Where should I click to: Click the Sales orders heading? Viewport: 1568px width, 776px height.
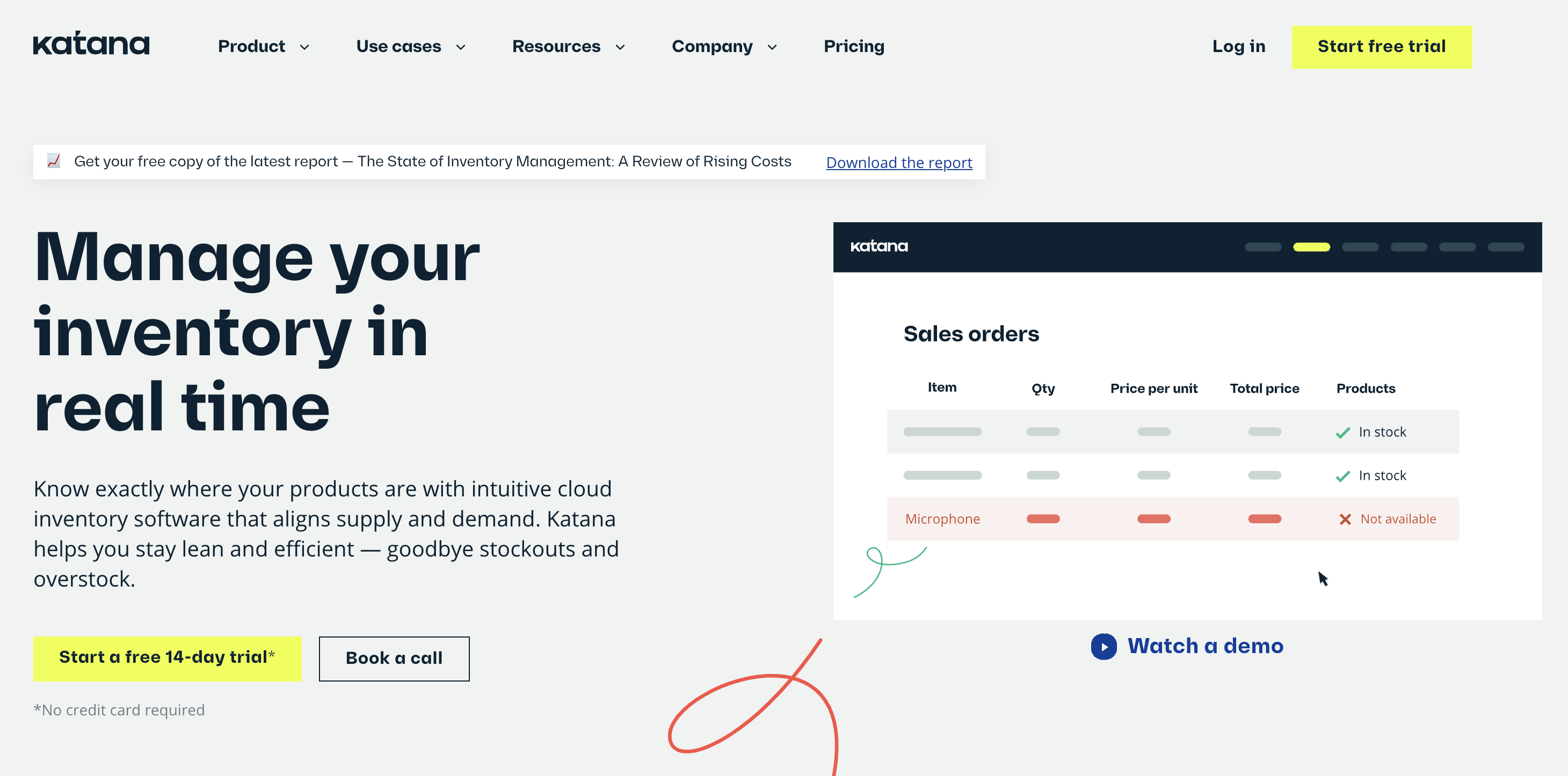coord(971,334)
